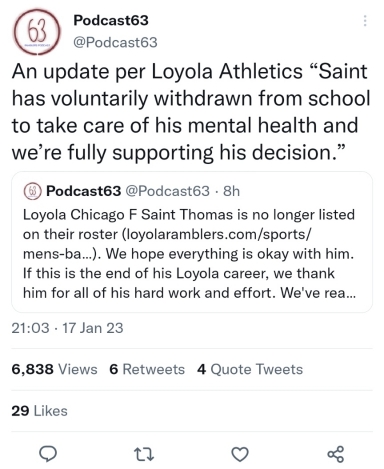This screenshot has height=469, width=384.
Task: Share the tweet via share icon
Action: point(336,454)
